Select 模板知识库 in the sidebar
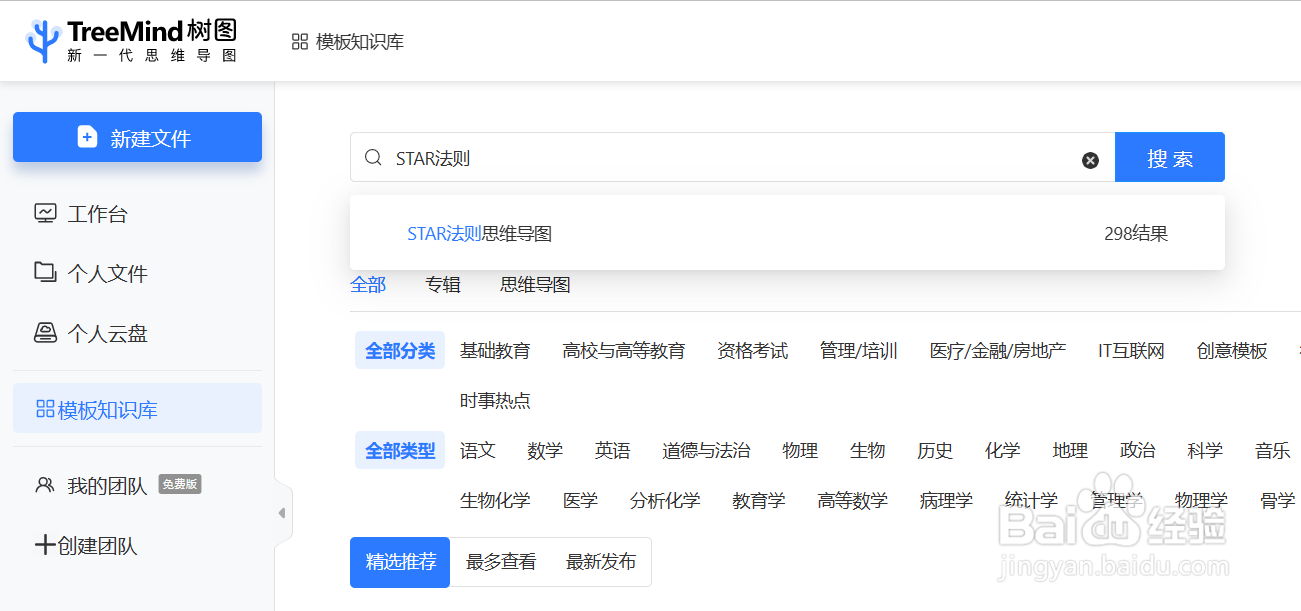Viewport: 1301px width, 611px height. click(x=137, y=409)
